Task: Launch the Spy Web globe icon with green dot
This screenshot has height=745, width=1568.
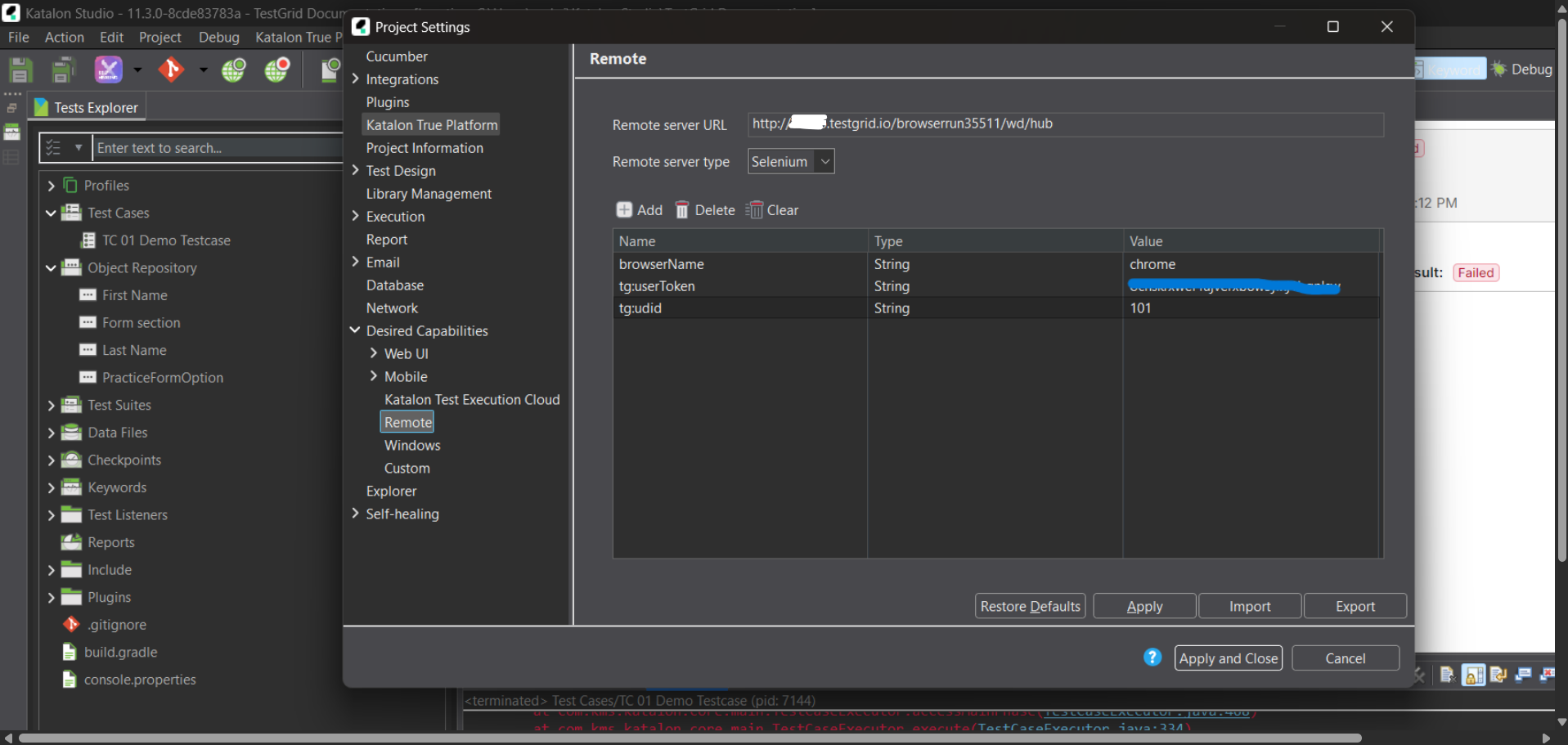Action: (x=234, y=70)
